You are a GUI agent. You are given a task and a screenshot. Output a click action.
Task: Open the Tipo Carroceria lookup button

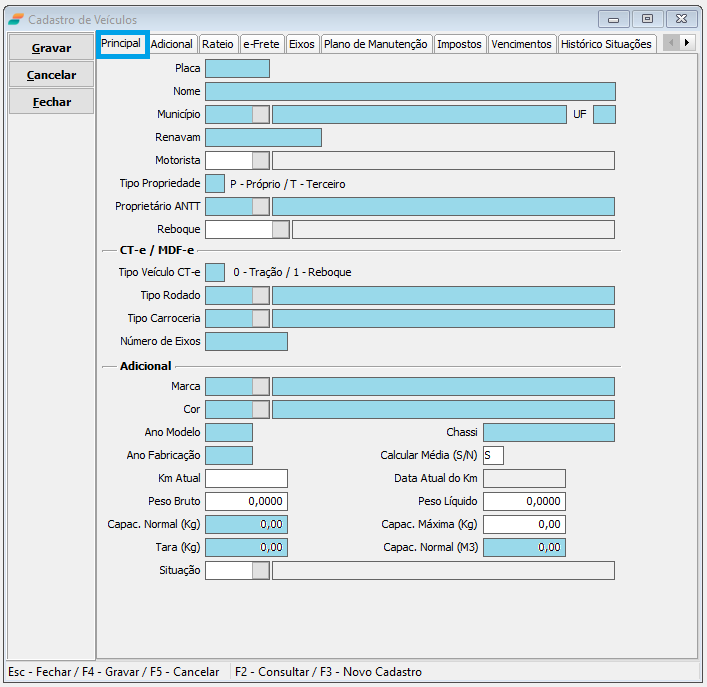260,318
